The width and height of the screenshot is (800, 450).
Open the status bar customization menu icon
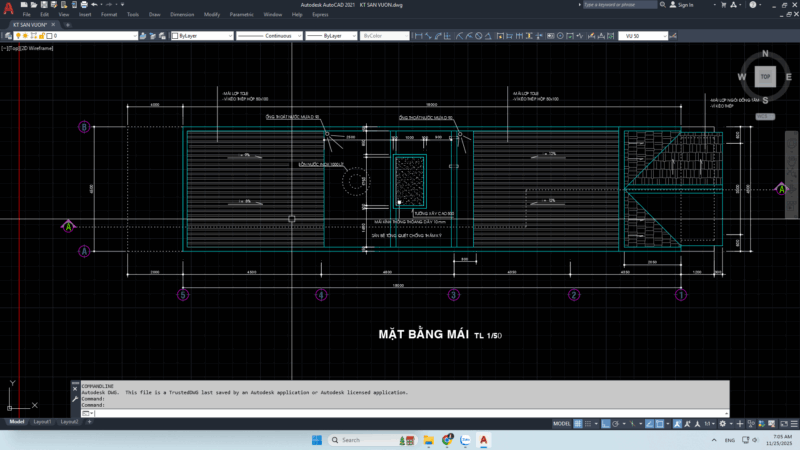(x=792, y=423)
